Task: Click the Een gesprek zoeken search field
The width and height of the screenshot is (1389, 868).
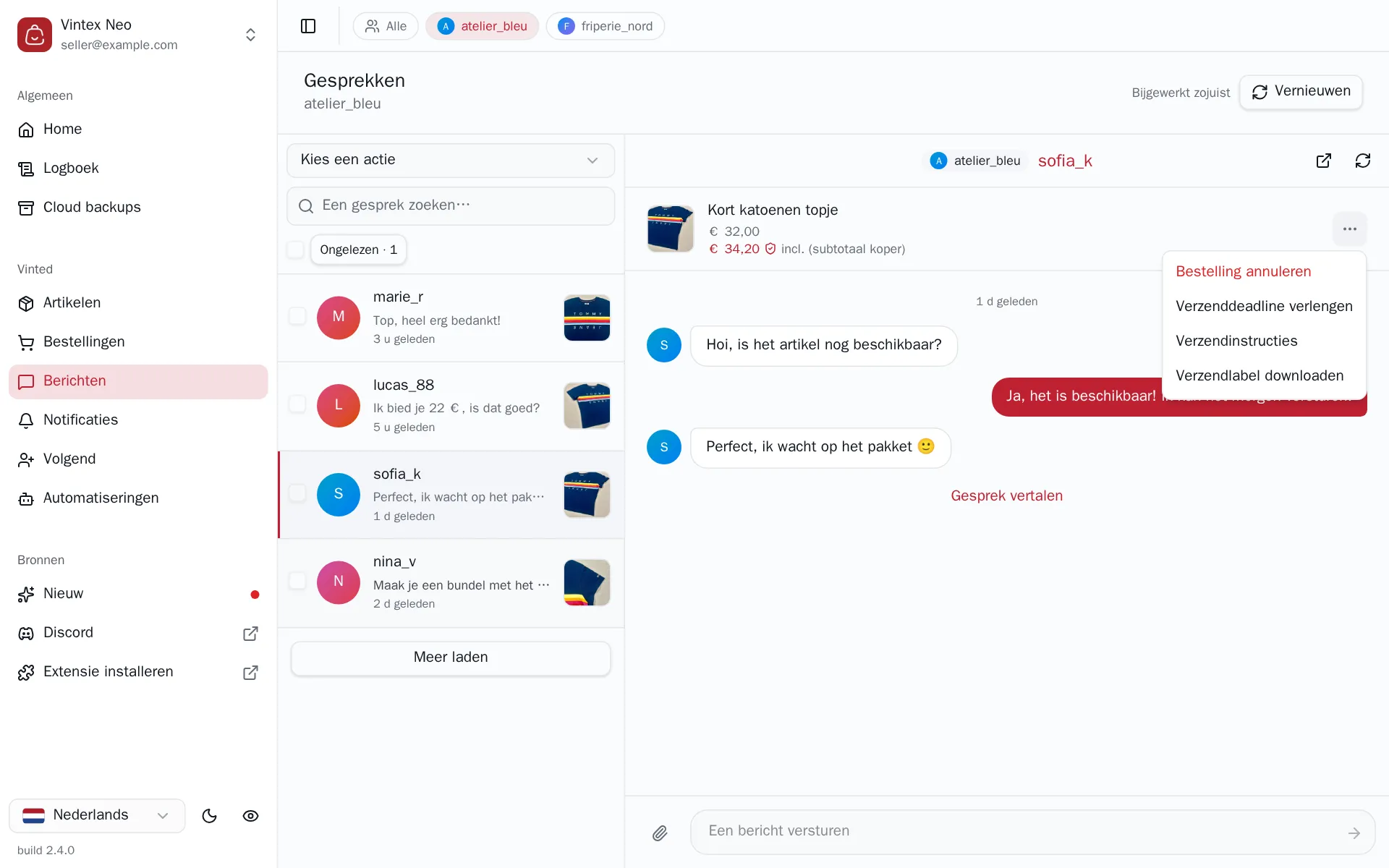Action: tap(451, 205)
